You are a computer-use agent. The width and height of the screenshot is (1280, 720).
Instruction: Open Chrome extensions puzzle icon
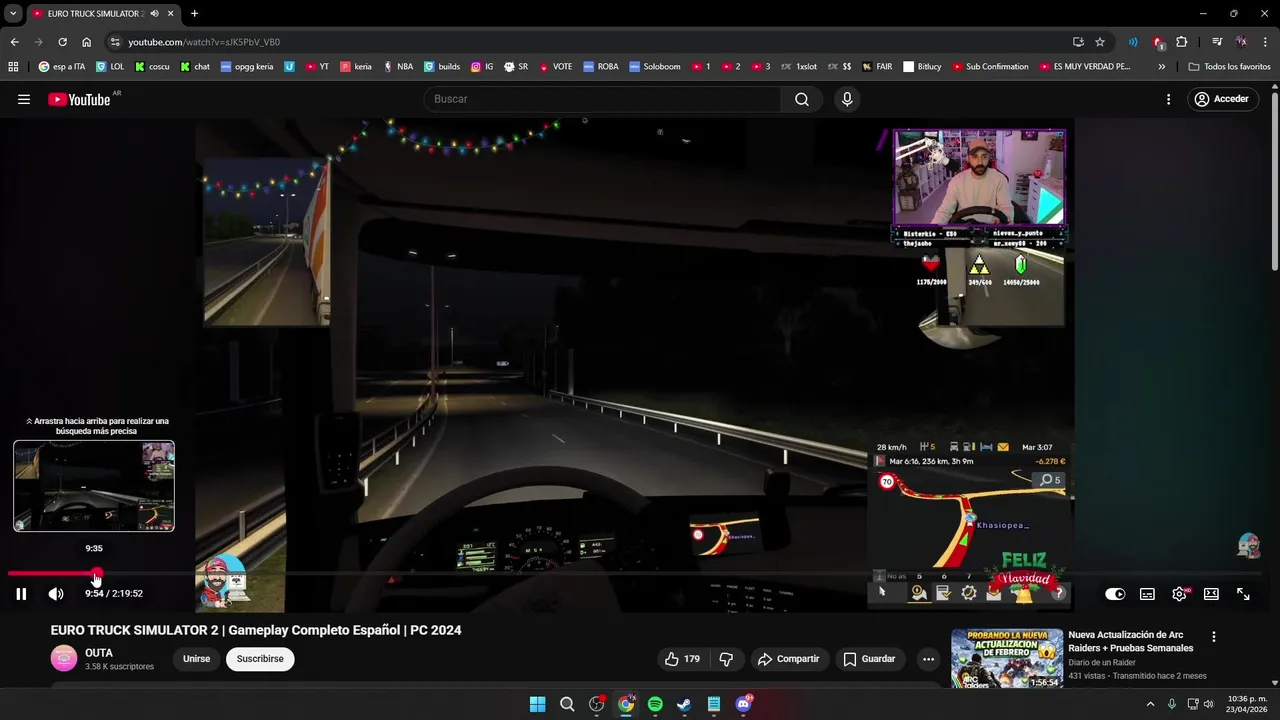1182,42
